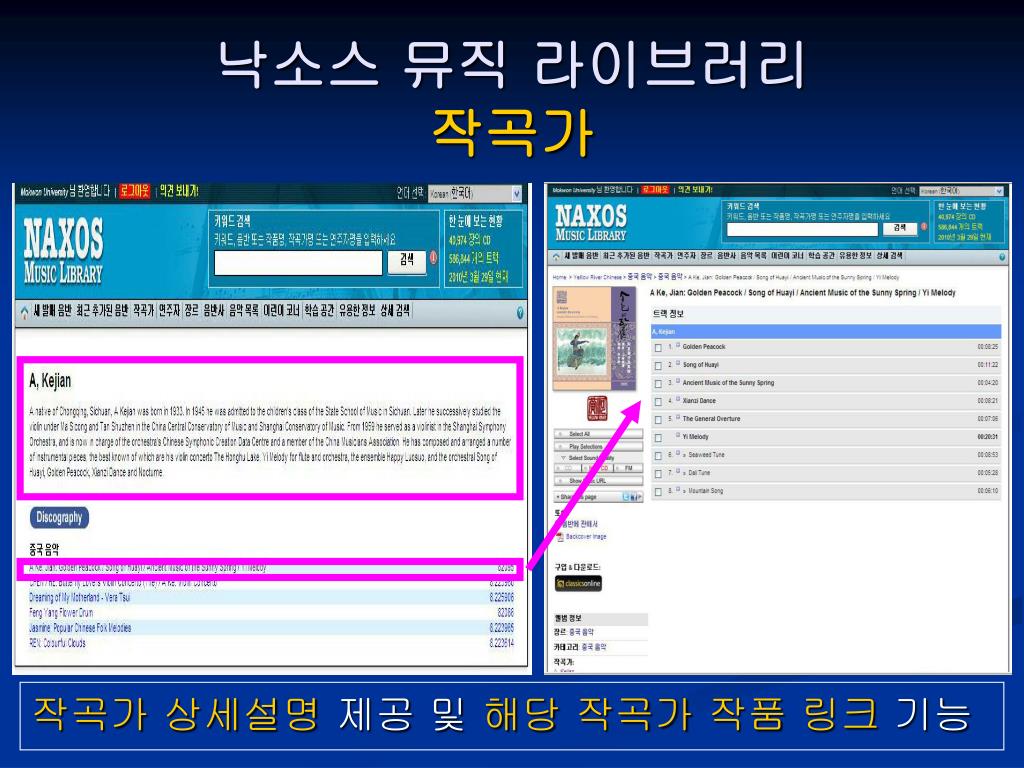Open 새 발매 음반 in right page nav bar

pyautogui.click(x=581, y=256)
